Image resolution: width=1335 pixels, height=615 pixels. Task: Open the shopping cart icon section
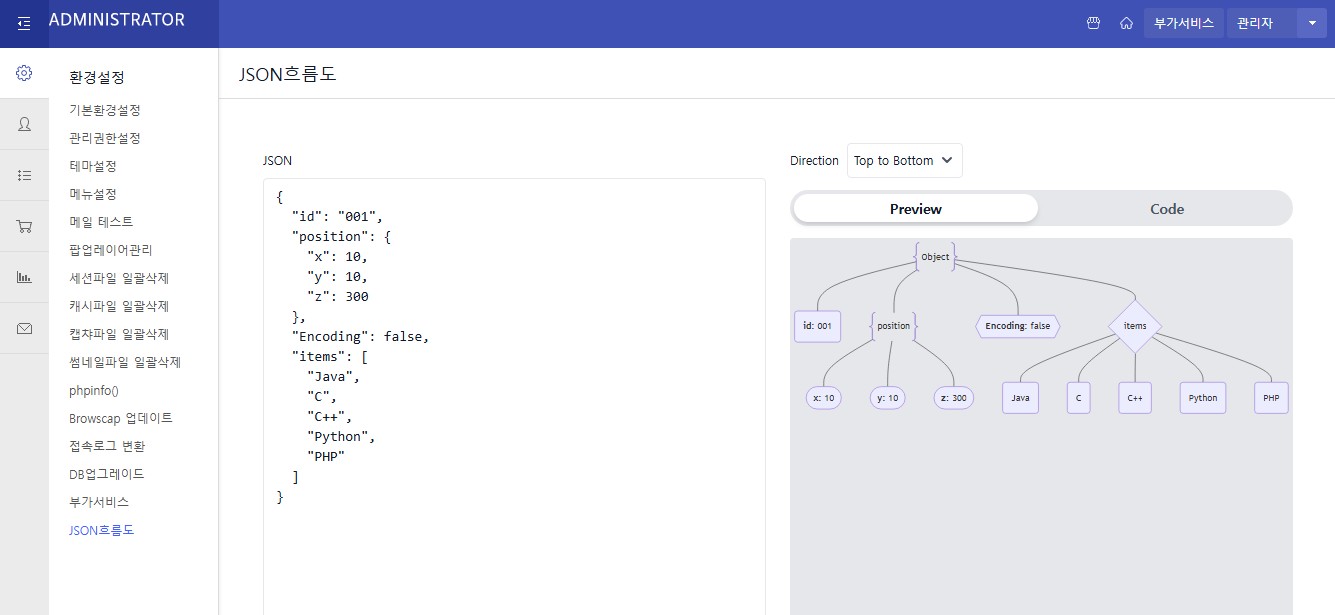24,226
